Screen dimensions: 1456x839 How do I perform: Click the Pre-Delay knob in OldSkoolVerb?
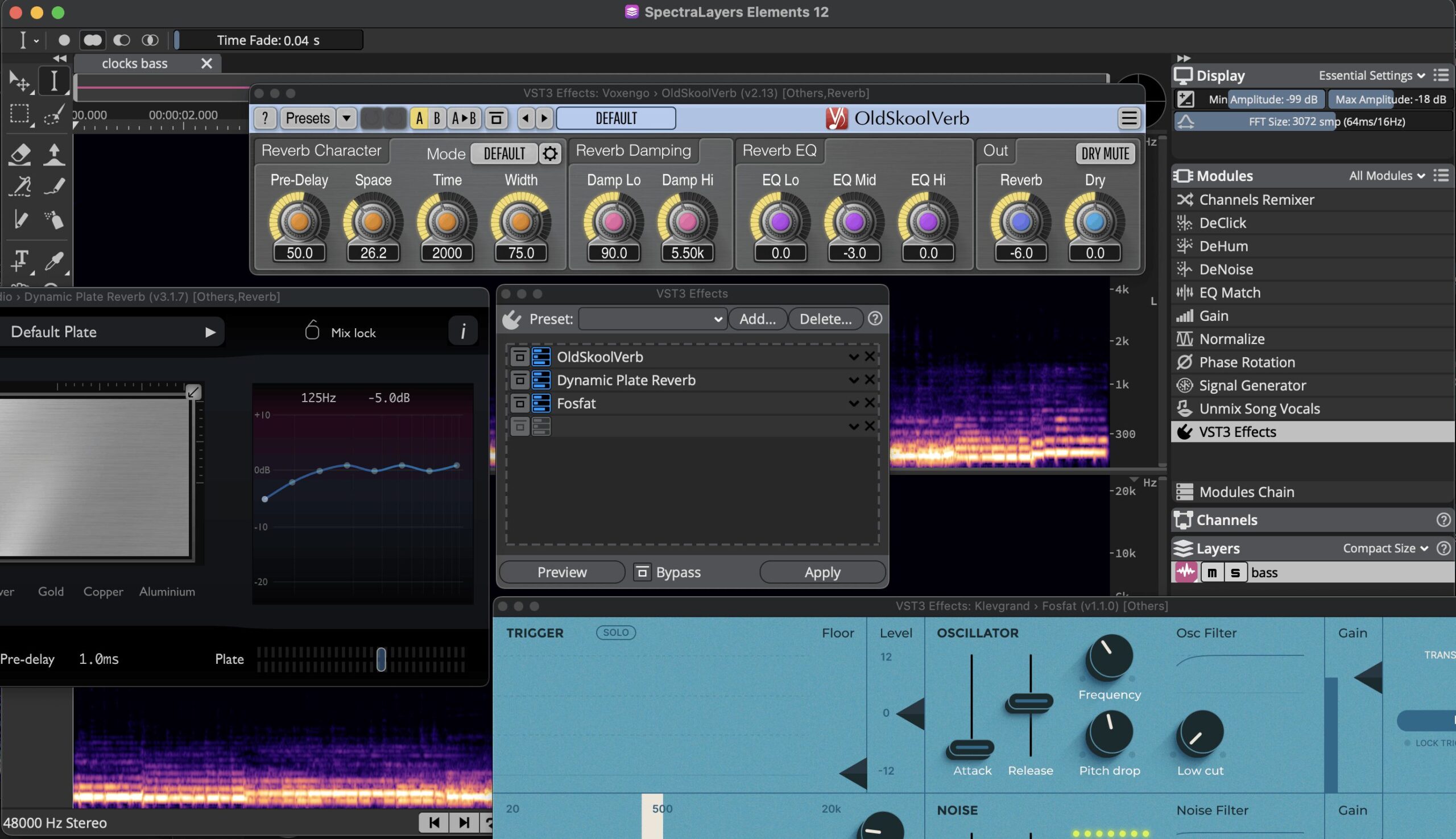point(299,222)
